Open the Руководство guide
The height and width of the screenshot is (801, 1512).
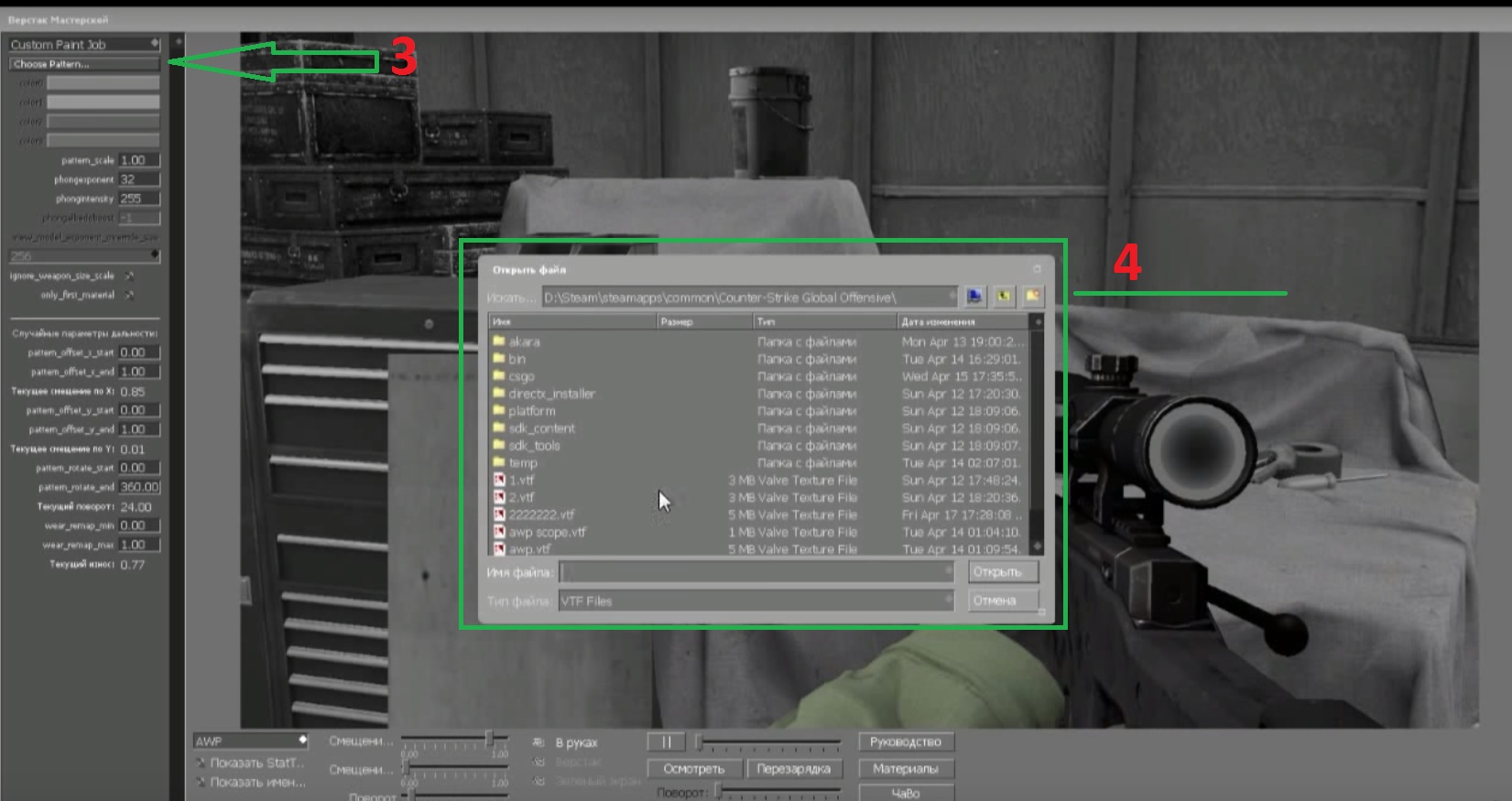tap(906, 741)
